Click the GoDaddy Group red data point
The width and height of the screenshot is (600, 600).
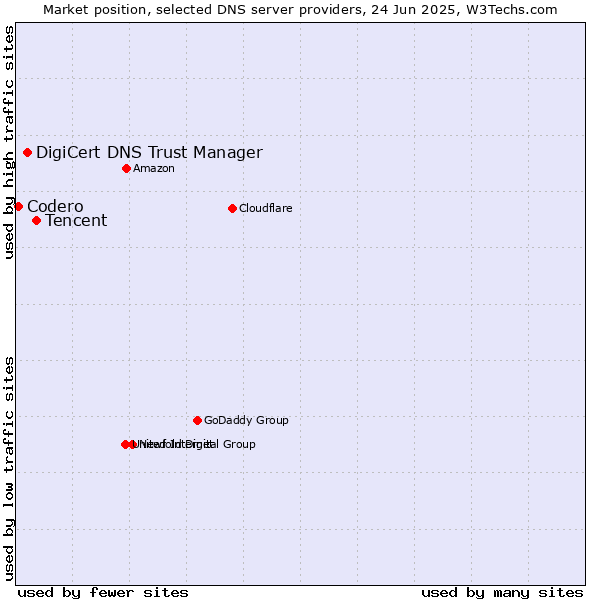click(x=197, y=421)
